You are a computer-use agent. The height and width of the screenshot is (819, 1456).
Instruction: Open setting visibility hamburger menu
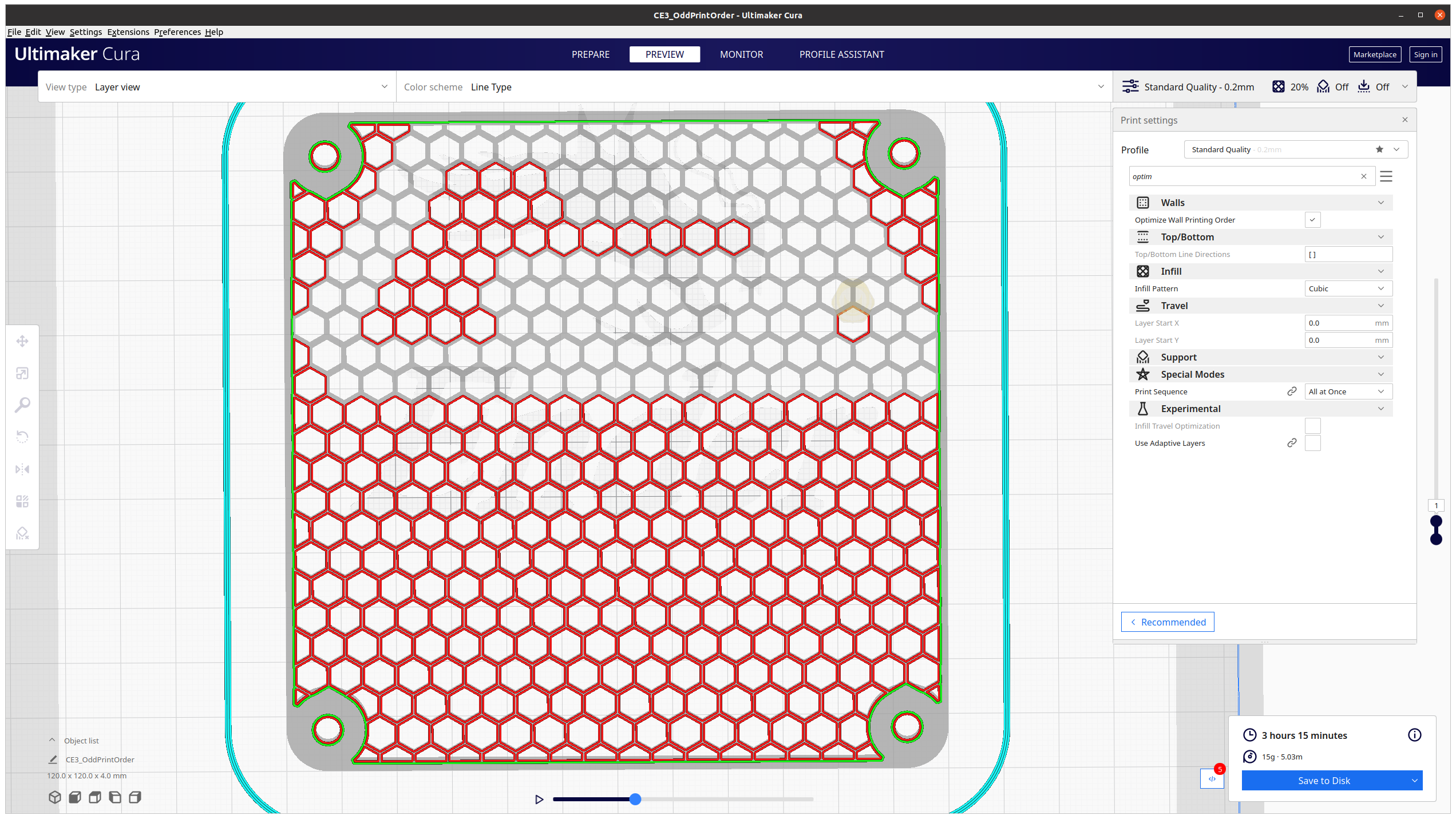tap(1386, 176)
